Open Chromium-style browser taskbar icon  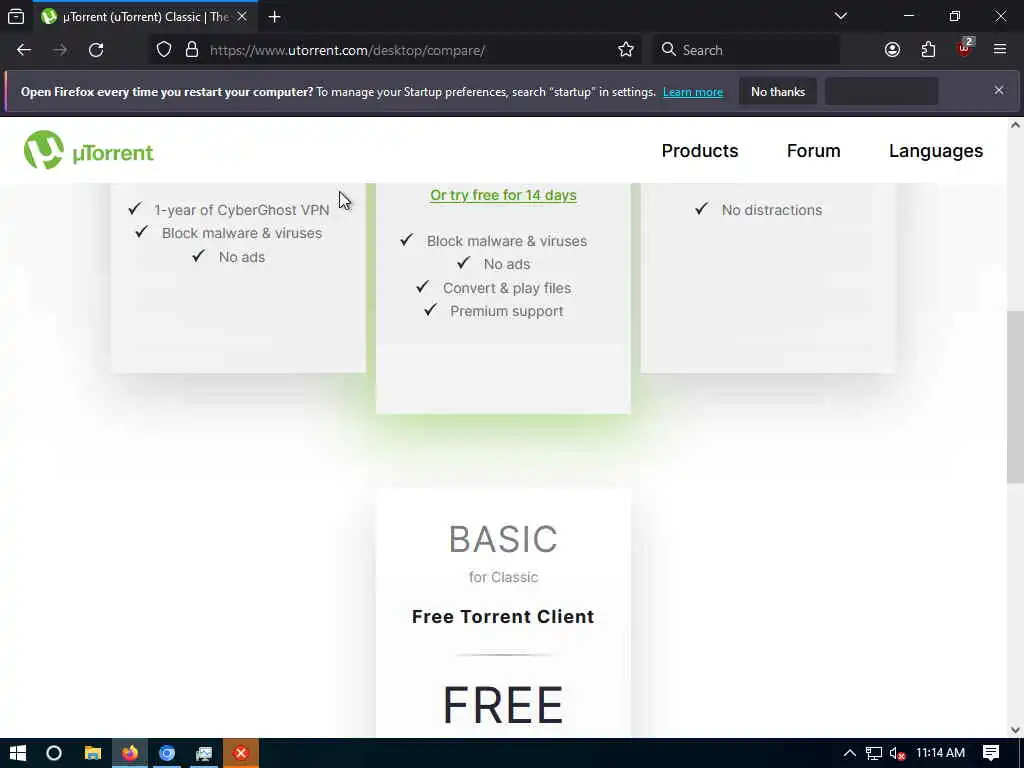167,753
